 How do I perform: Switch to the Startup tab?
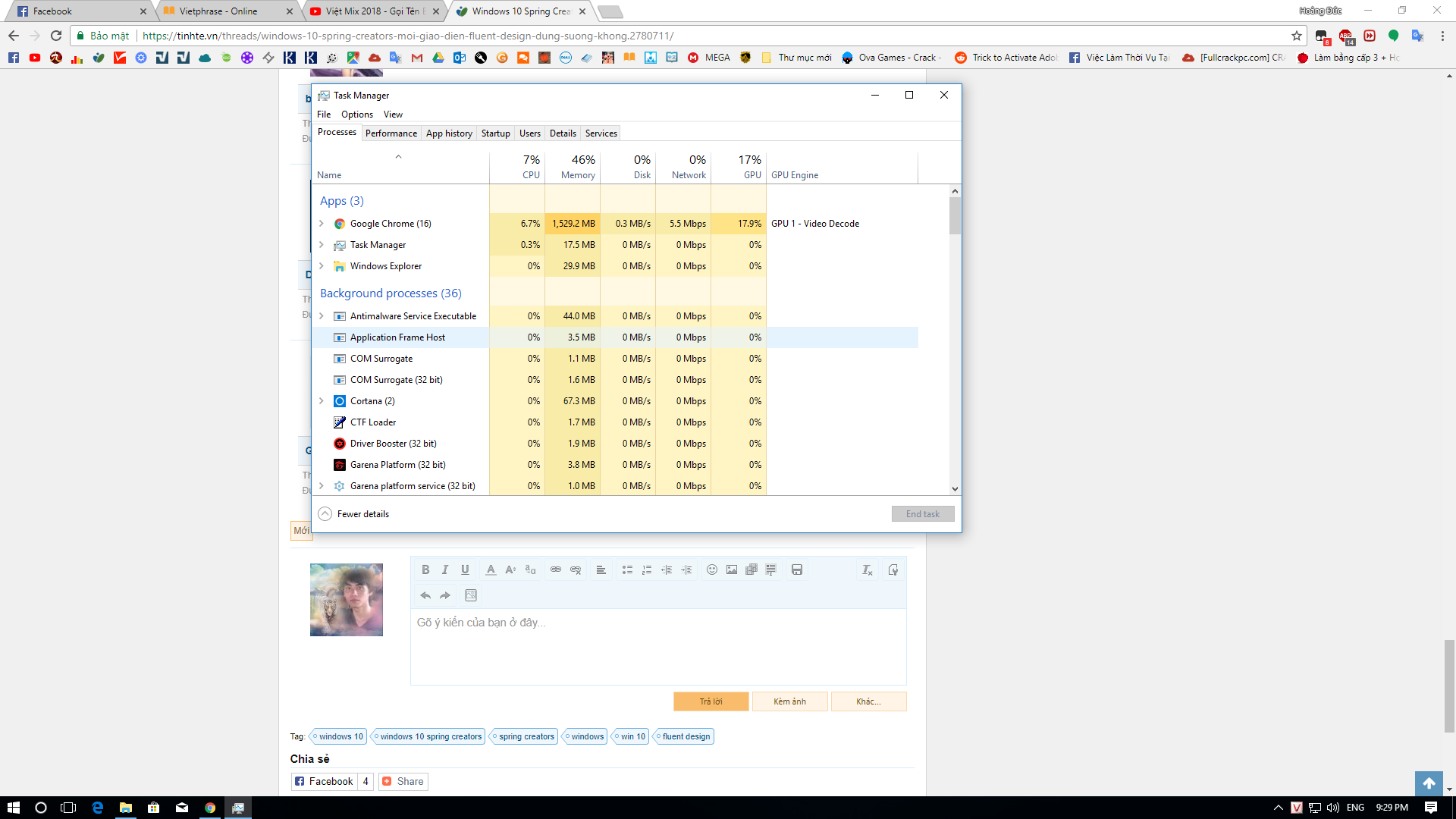pyautogui.click(x=496, y=133)
